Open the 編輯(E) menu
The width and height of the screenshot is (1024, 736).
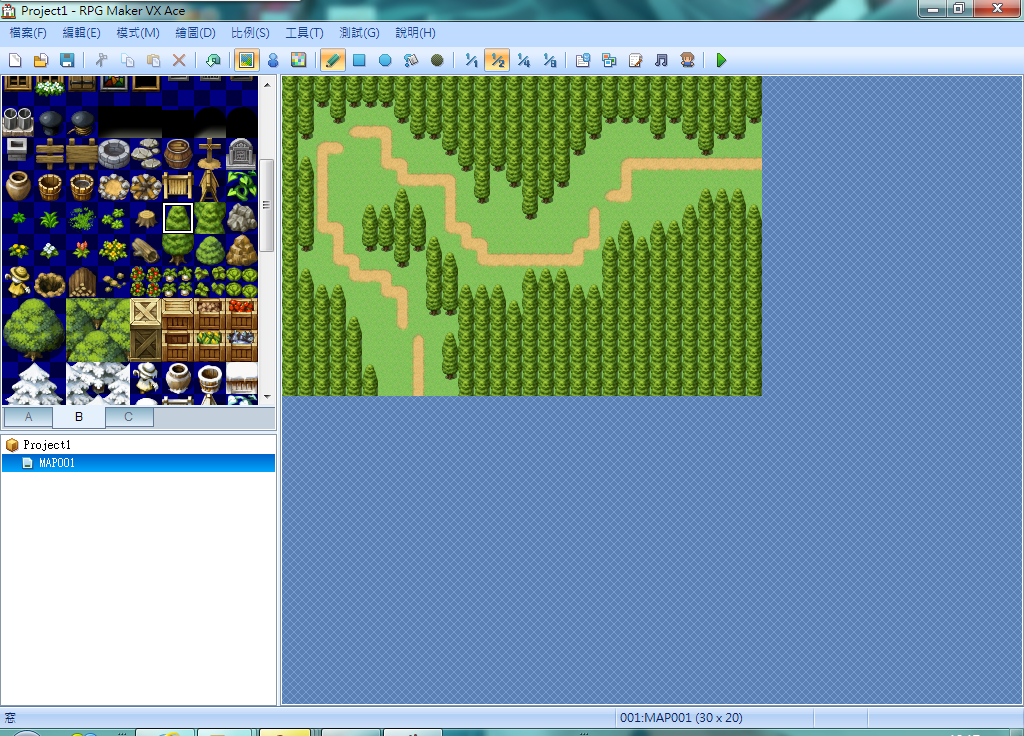pos(82,33)
